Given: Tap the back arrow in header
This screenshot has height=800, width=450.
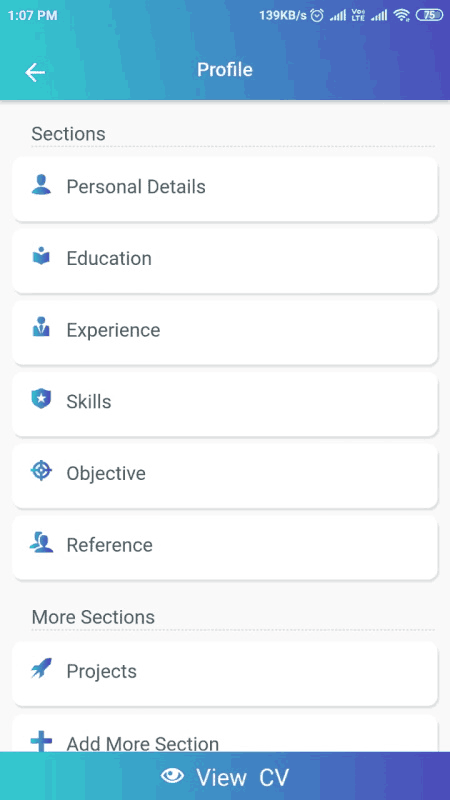Looking at the screenshot, I should 35,72.
